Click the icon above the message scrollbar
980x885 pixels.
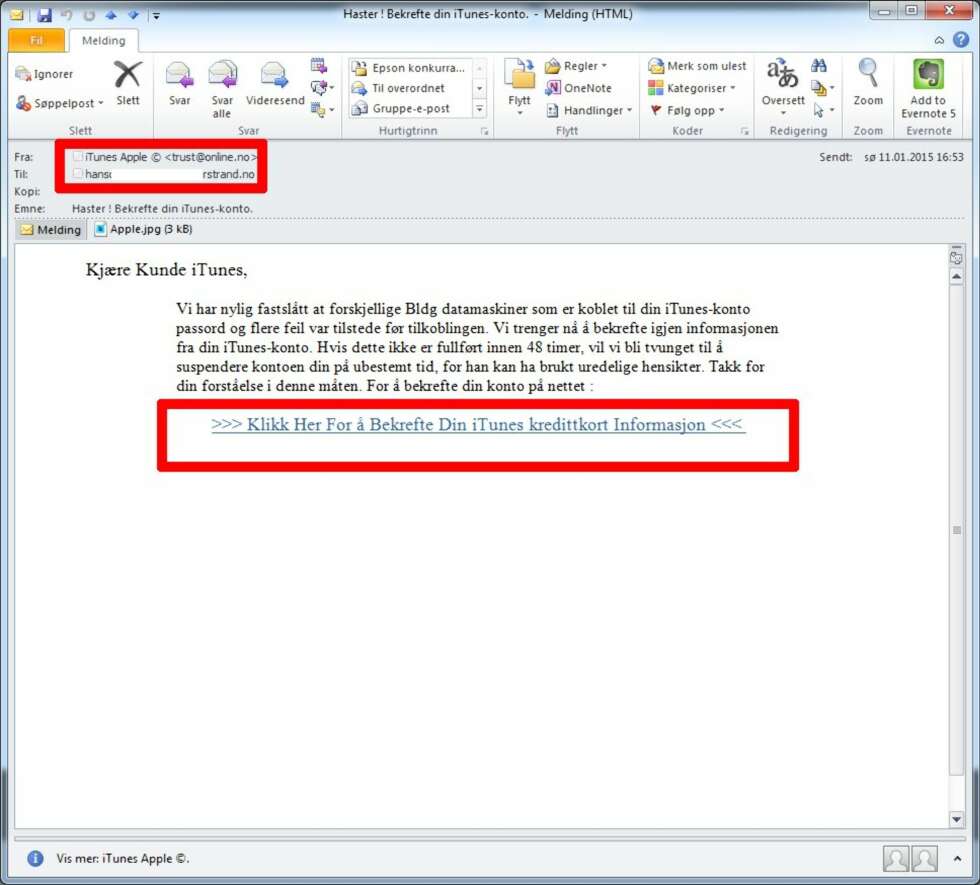(x=957, y=256)
